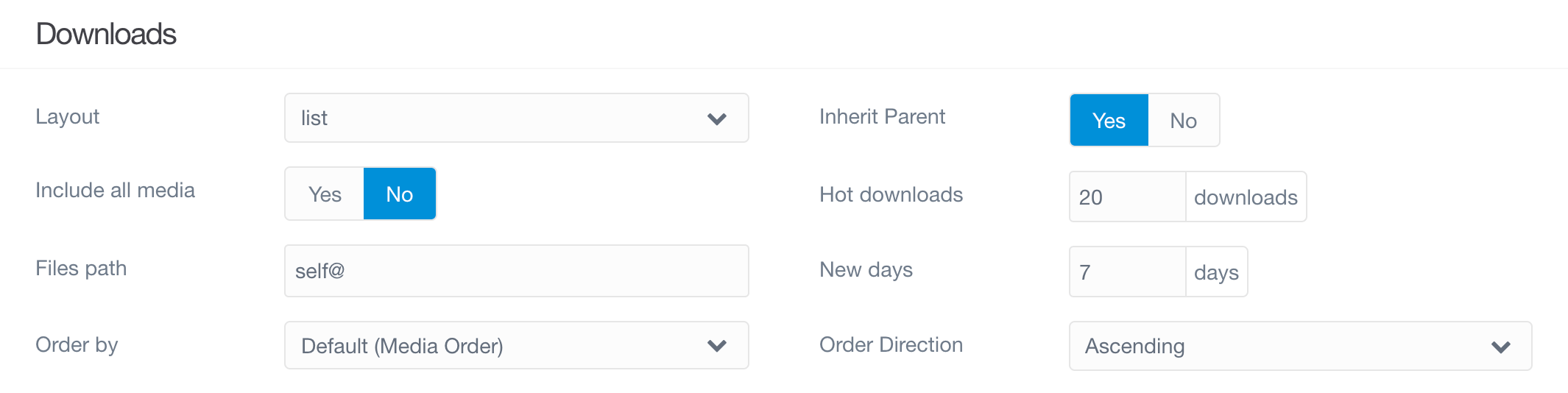This screenshot has width=1568, height=393.
Task: Click the Order by chevron arrow
Action: (x=716, y=345)
